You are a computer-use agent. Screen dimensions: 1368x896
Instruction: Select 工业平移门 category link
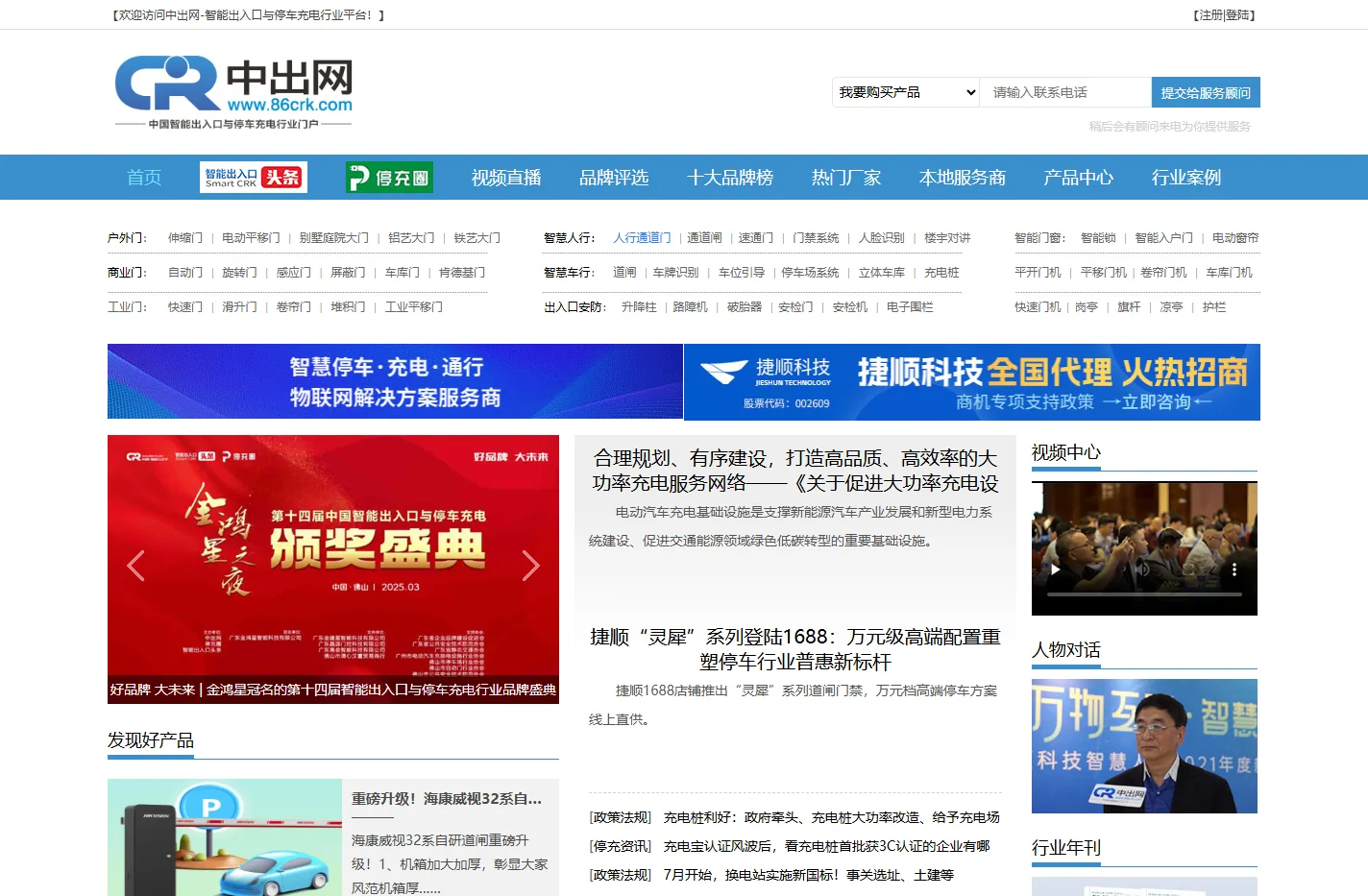414,307
